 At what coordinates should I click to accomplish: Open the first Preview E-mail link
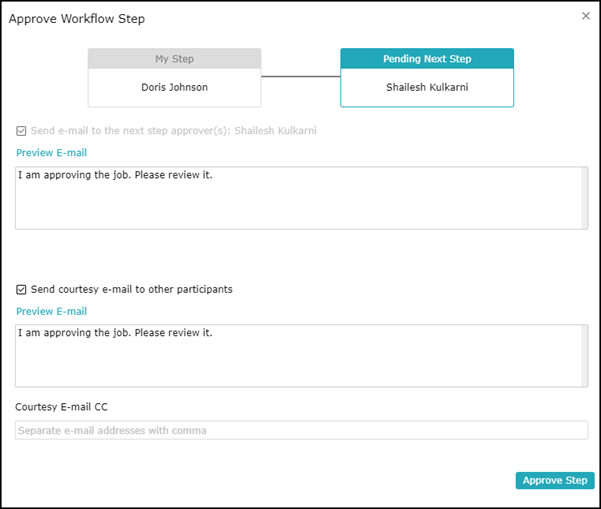point(51,153)
